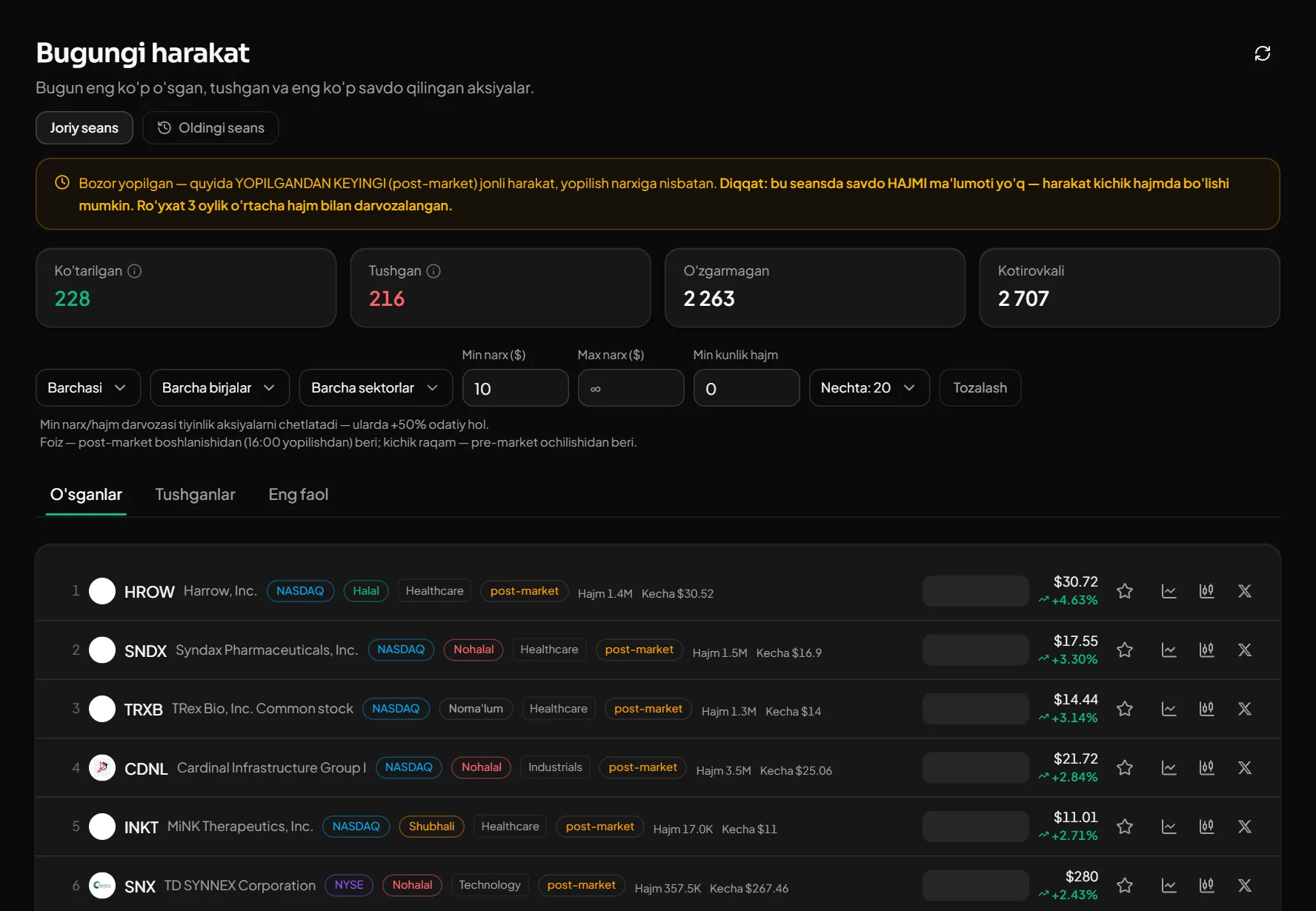Star the SNDX stock row
Viewport: 1316px width, 911px height.
pyautogui.click(x=1125, y=650)
